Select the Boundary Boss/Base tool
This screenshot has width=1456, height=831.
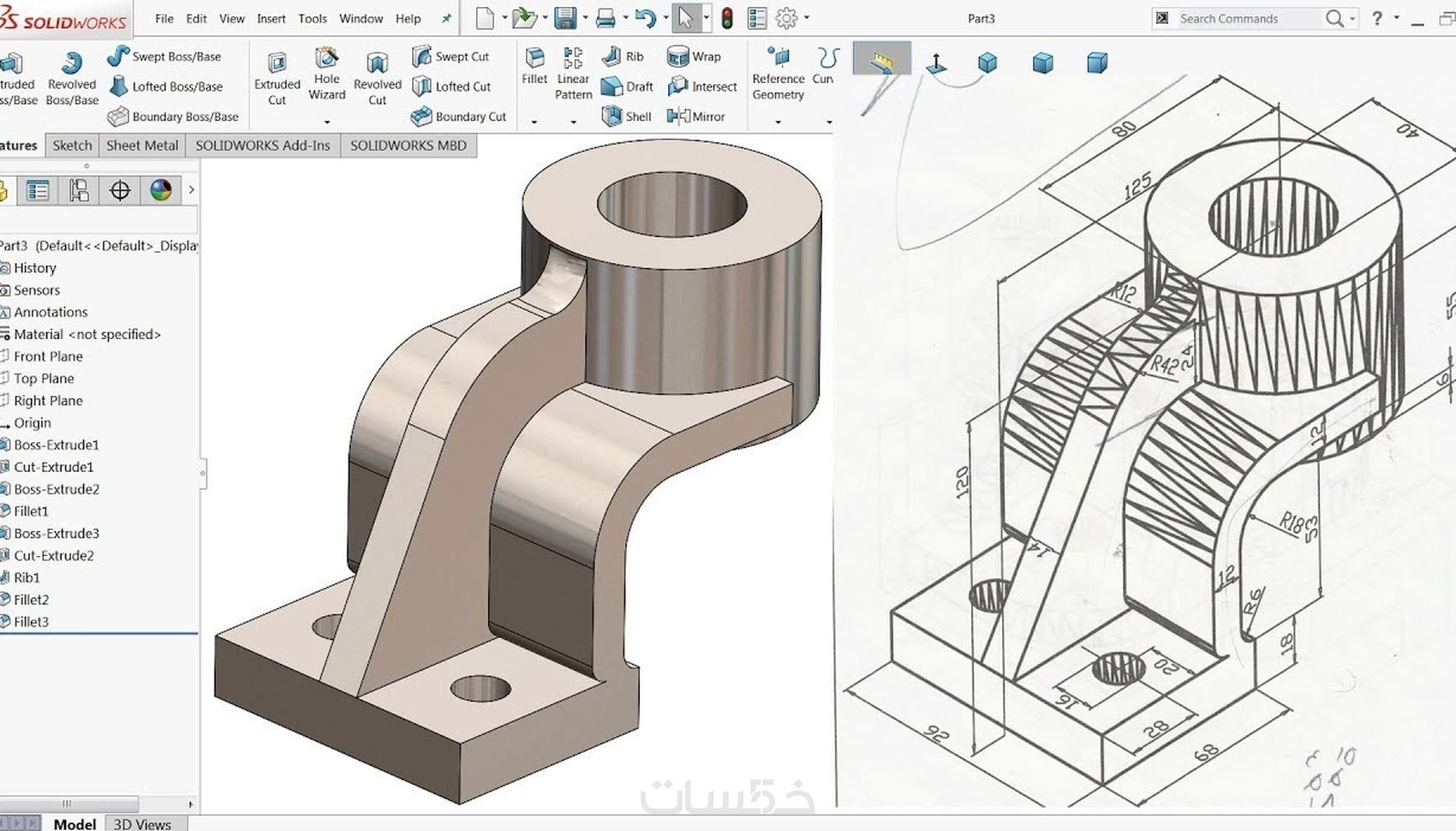pyautogui.click(x=173, y=117)
